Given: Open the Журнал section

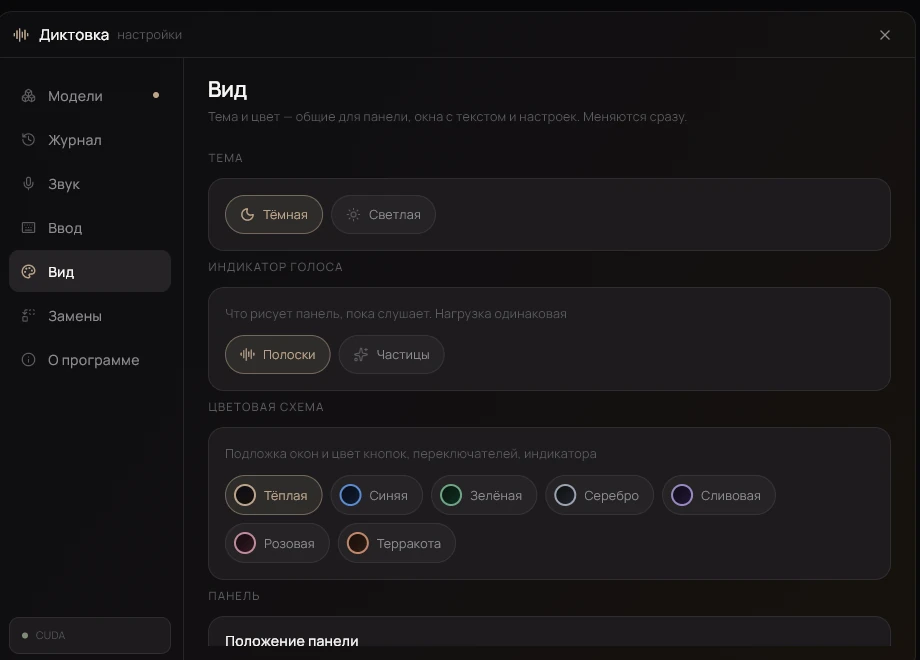Looking at the screenshot, I should click(90, 140).
